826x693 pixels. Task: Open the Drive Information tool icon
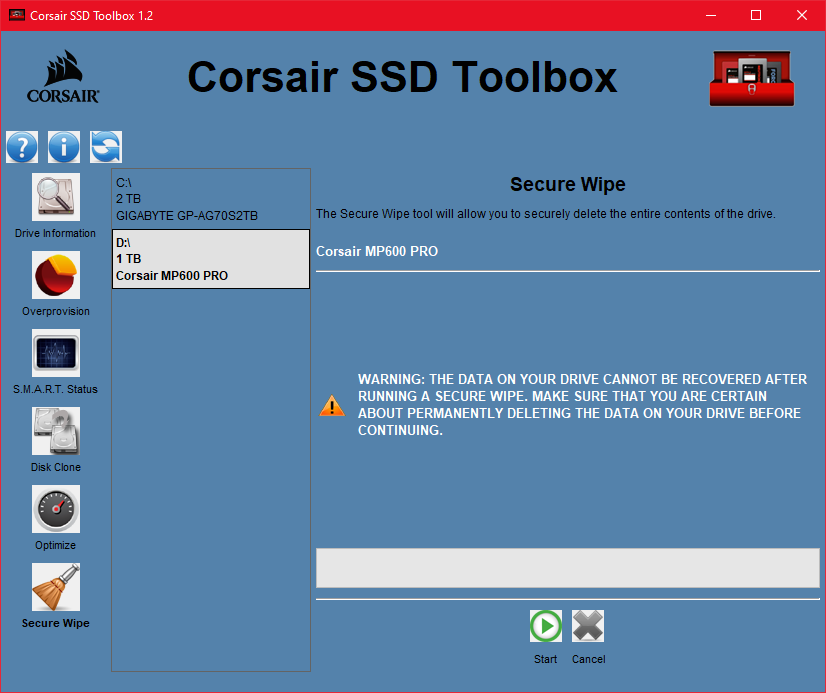click(x=56, y=197)
